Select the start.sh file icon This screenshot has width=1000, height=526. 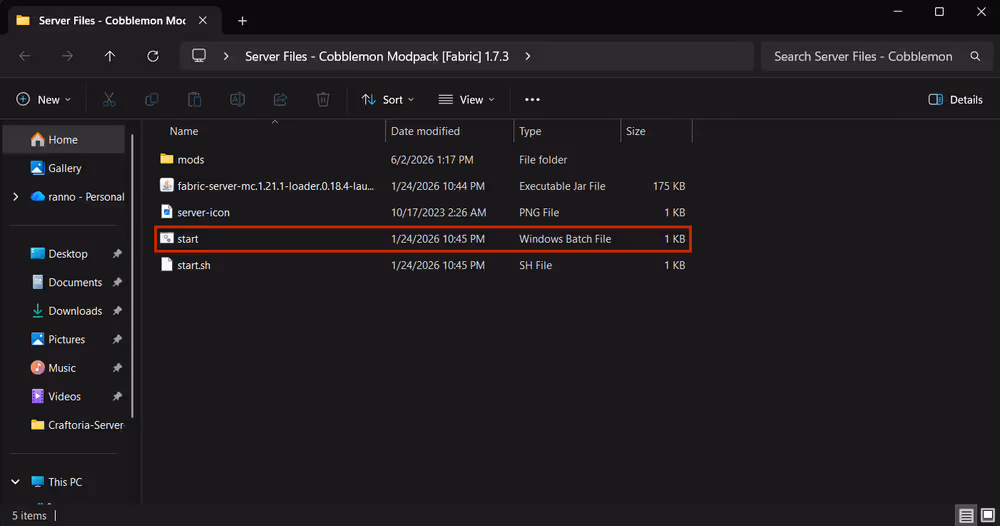[166, 265]
